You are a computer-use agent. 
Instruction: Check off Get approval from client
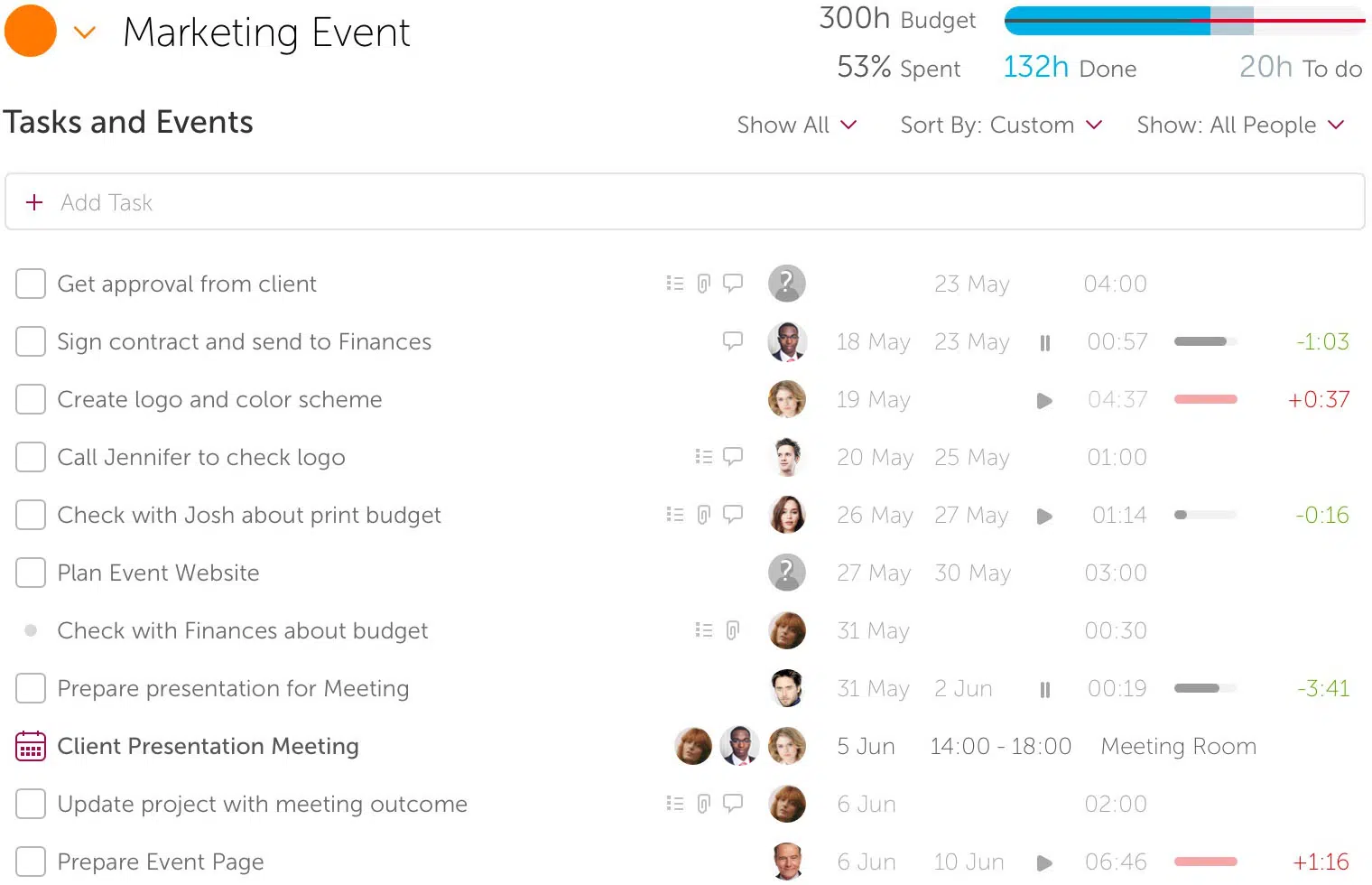(x=31, y=284)
